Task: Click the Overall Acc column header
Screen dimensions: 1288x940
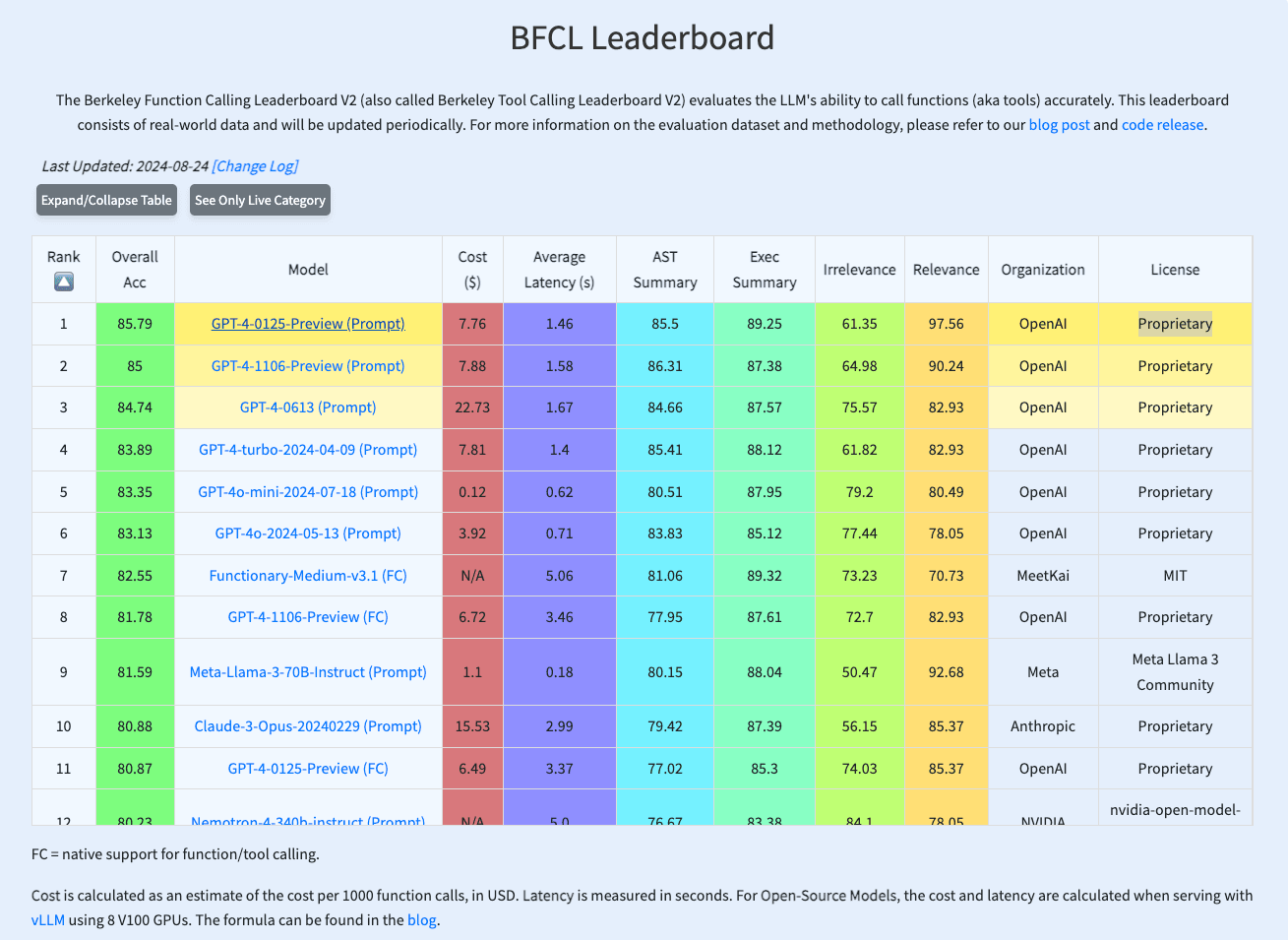Action: click(135, 268)
